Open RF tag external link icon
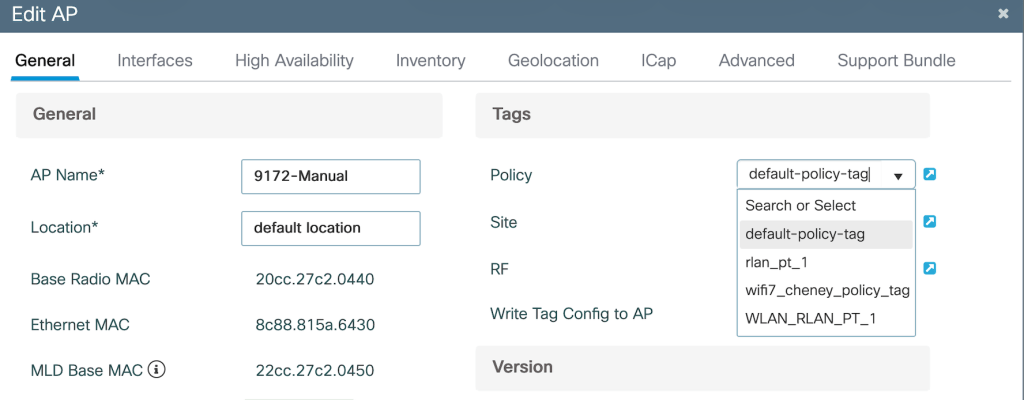The width and height of the screenshot is (1024, 400). (930, 268)
